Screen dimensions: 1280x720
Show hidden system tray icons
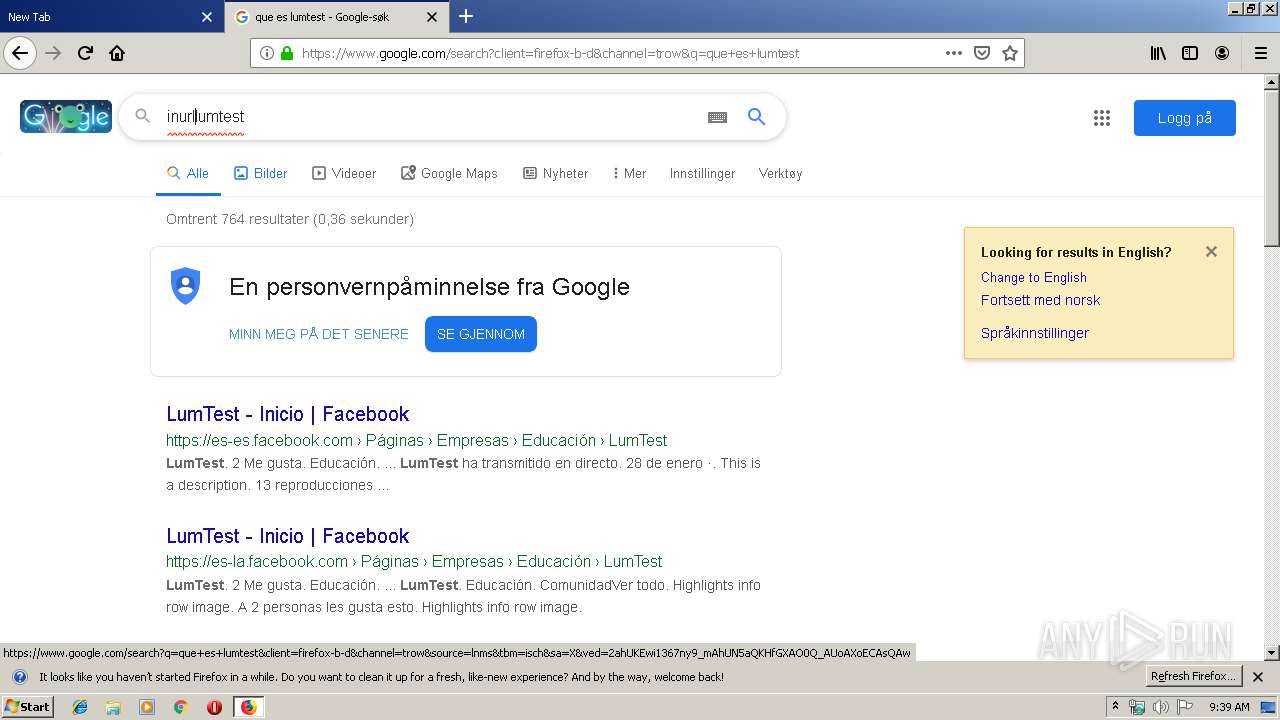point(1116,707)
